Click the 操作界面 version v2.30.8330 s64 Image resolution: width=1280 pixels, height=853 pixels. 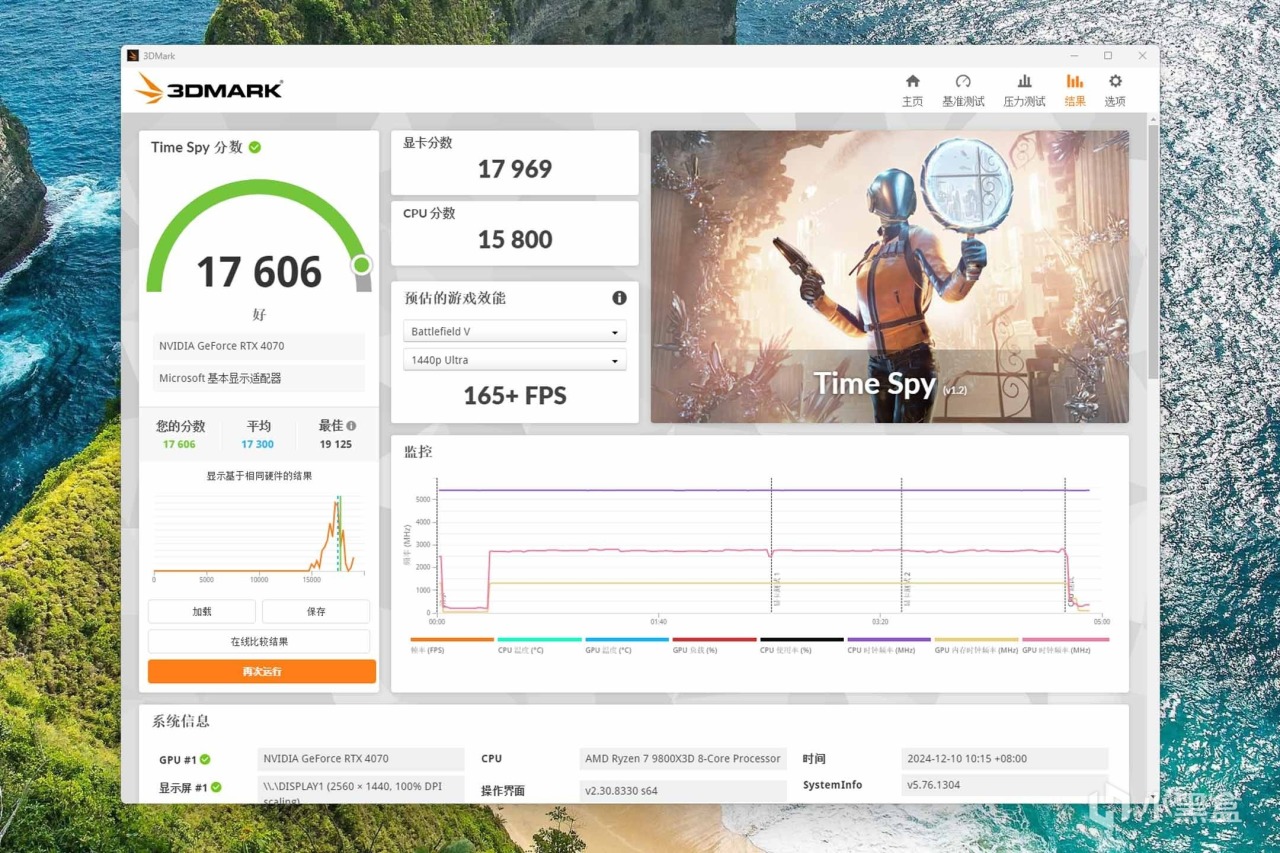[683, 790]
